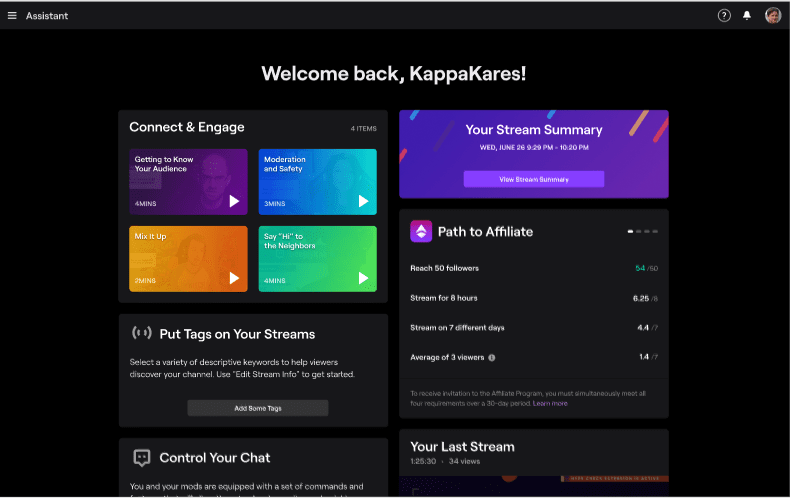Click the Assistant page title
Image resolution: width=790 pixels, height=498 pixels.
[x=47, y=16]
